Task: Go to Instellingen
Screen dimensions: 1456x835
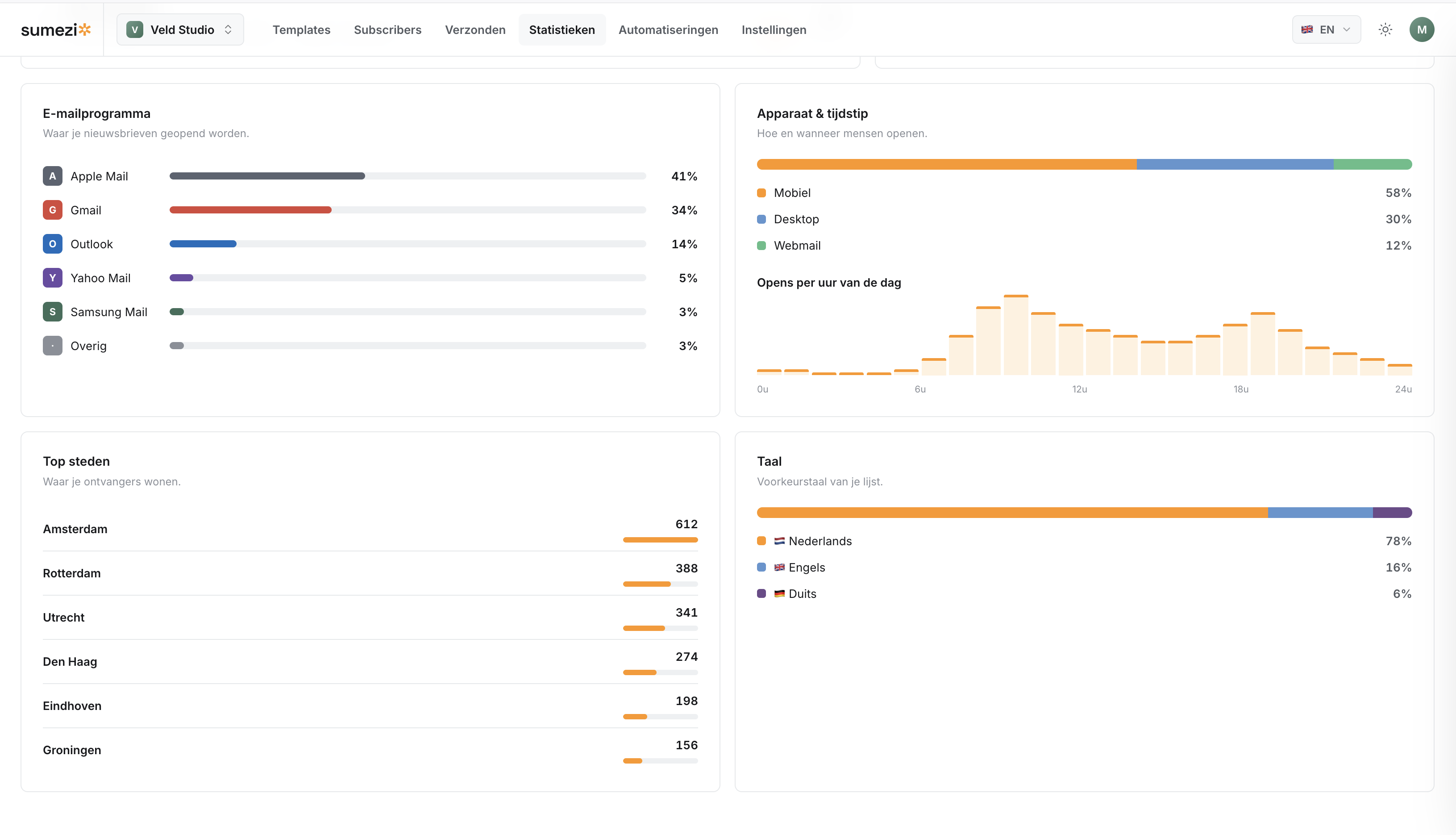Action: (x=774, y=30)
